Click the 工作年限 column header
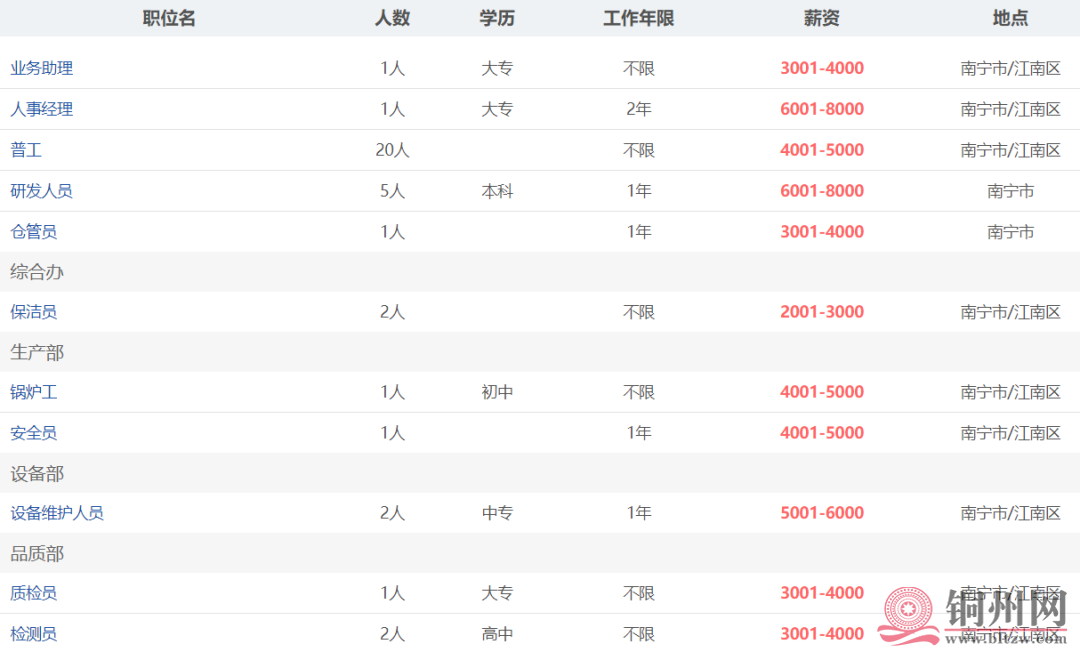The height and width of the screenshot is (652, 1080). click(x=637, y=18)
